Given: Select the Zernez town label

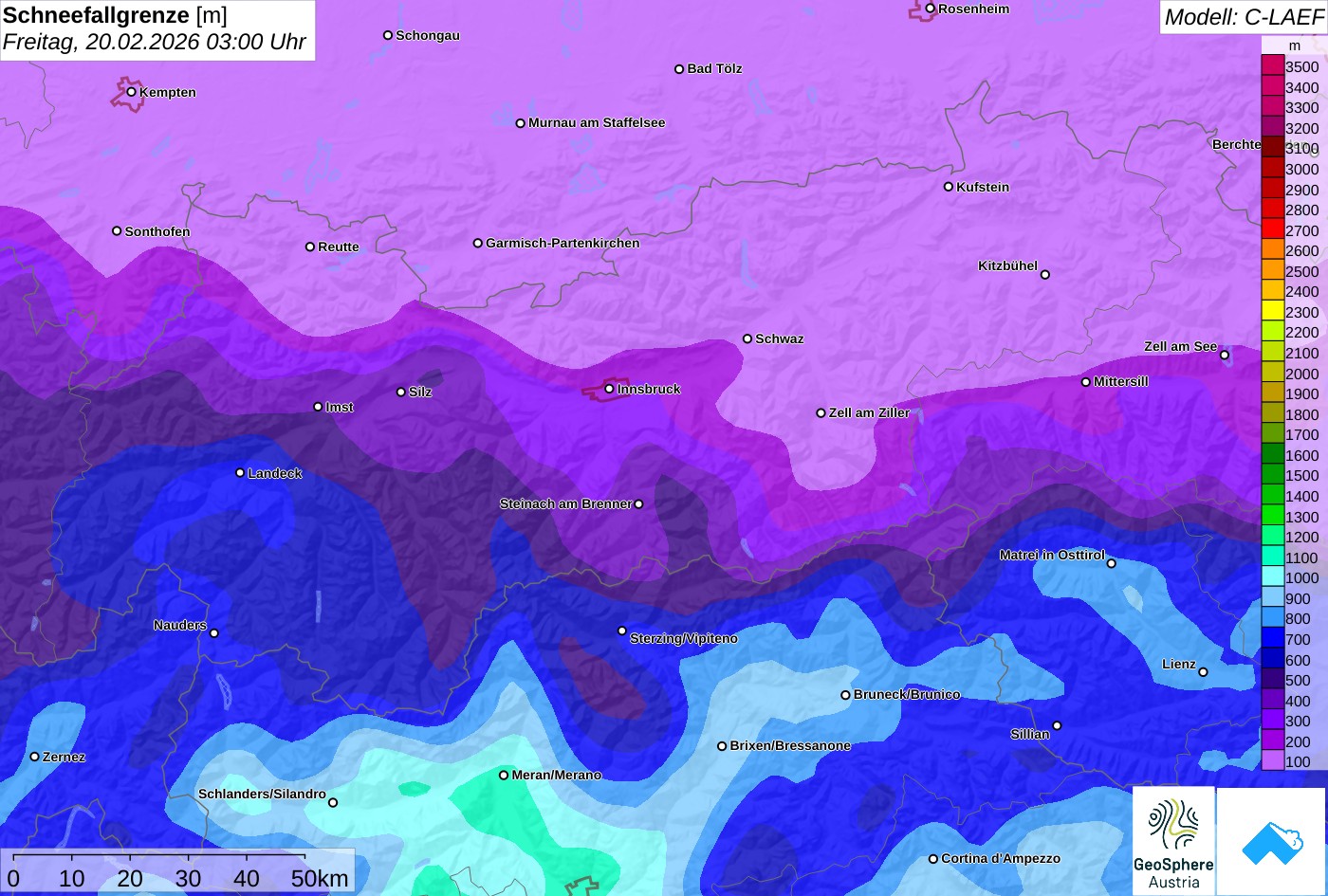Looking at the screenshot, I should [64, 757].
